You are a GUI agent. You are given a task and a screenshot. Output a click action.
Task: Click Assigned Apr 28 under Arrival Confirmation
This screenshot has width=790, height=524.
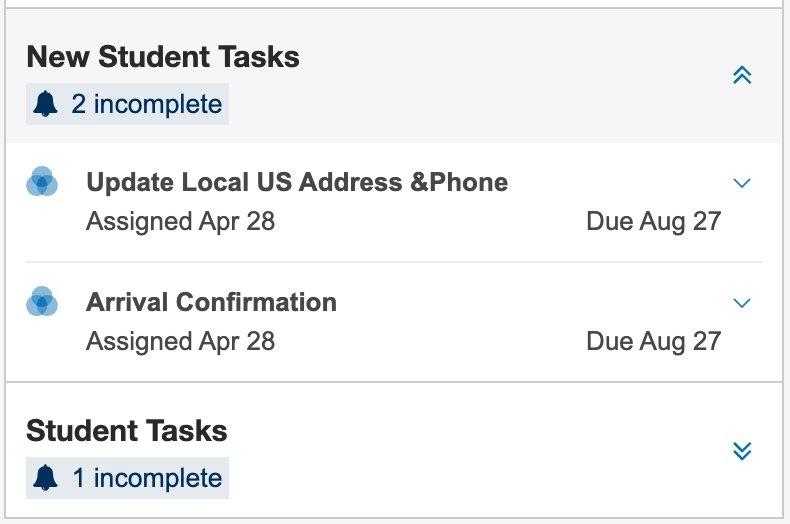(180, 341)
